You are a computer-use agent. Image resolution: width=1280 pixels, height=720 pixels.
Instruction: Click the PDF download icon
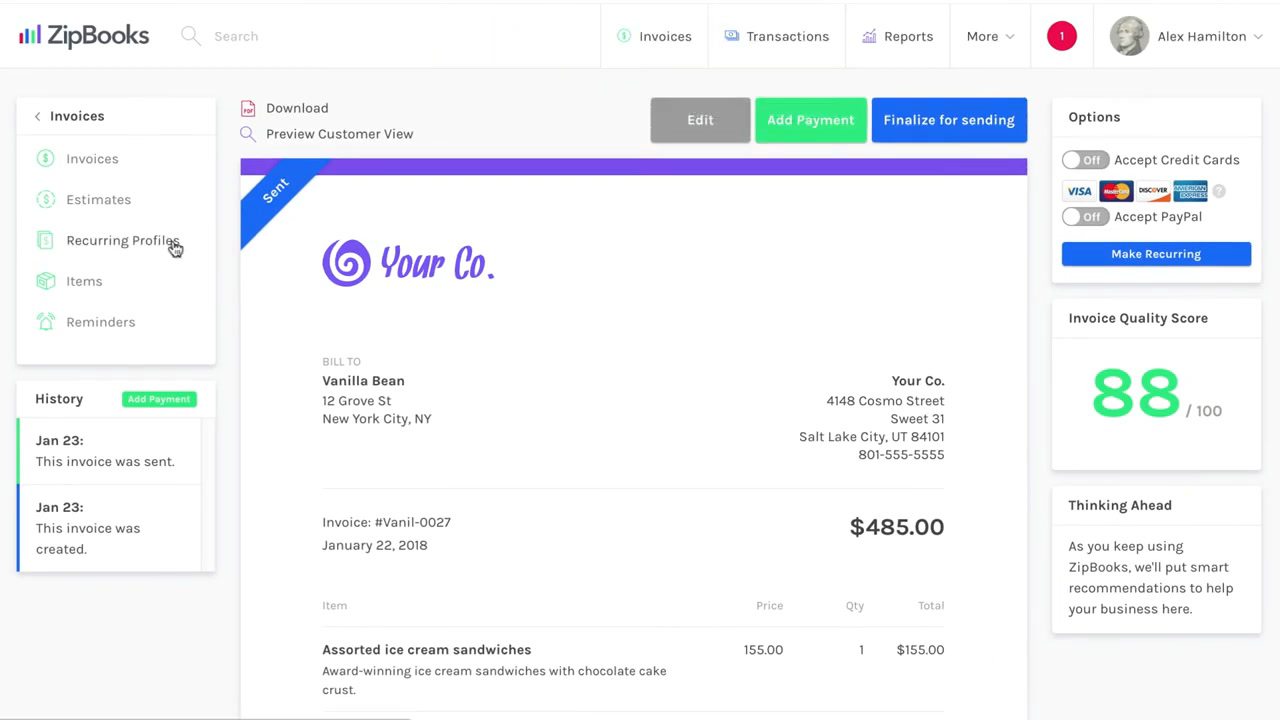(248, 108)
